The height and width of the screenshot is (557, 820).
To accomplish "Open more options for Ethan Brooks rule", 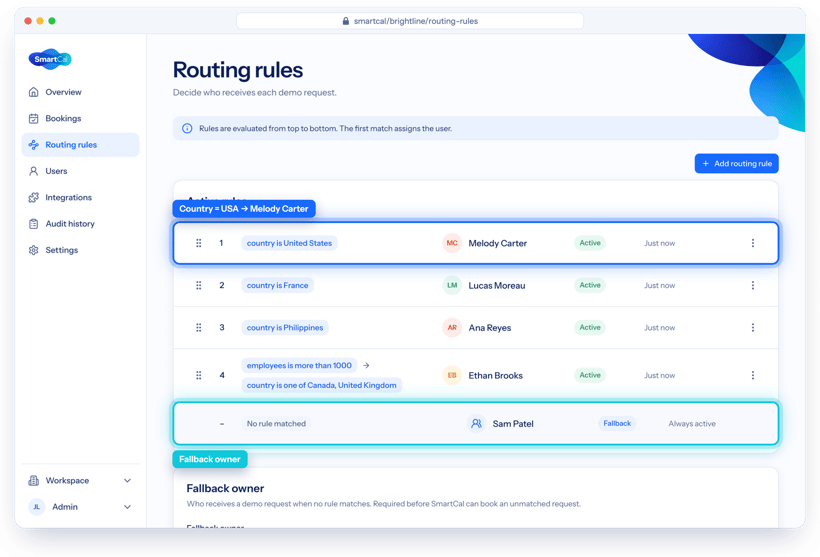I will [753, 376].
